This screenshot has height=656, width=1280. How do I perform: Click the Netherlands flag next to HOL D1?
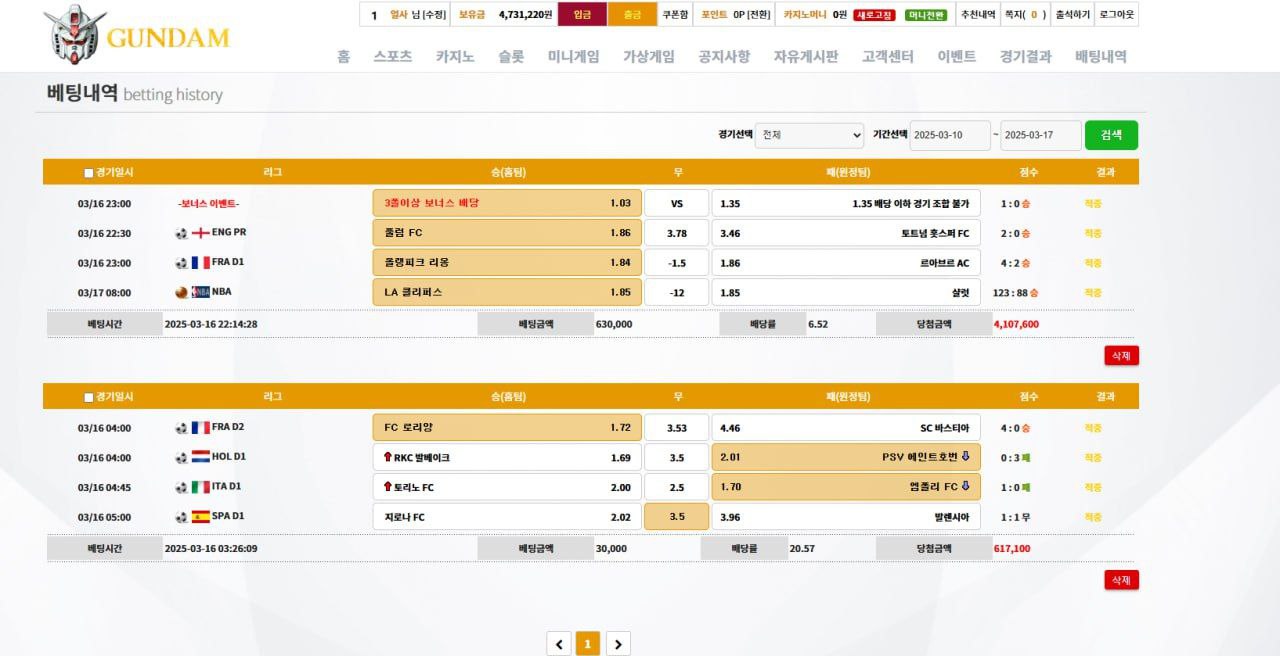pos(200,457)
